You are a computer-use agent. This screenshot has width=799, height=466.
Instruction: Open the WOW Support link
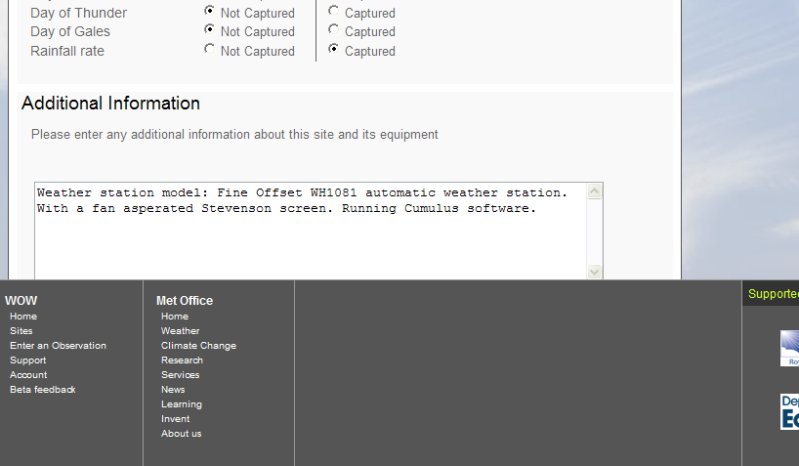pos(28,360)
